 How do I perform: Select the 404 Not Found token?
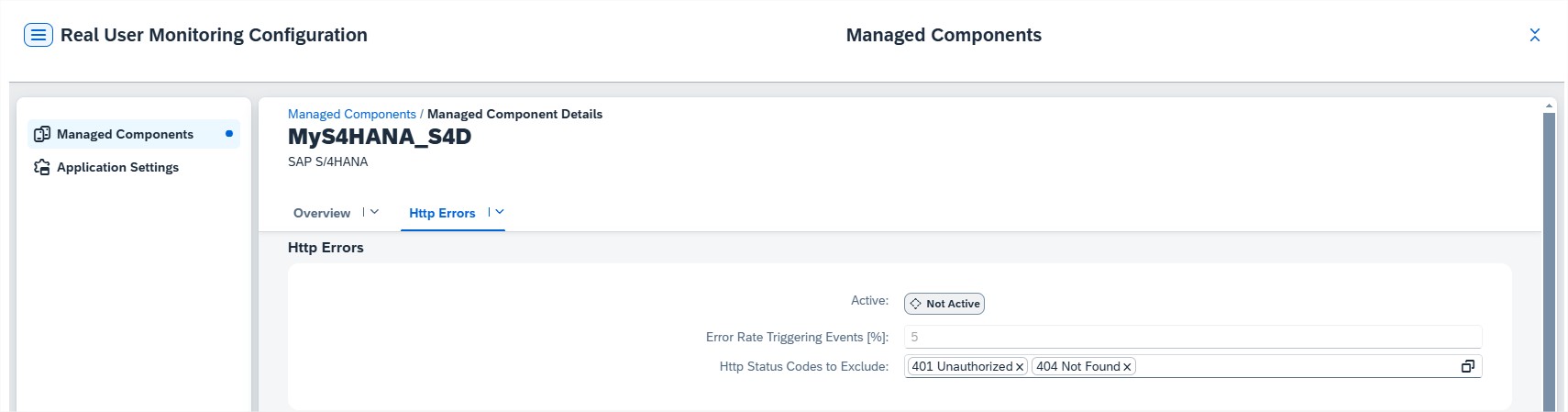1077,366
